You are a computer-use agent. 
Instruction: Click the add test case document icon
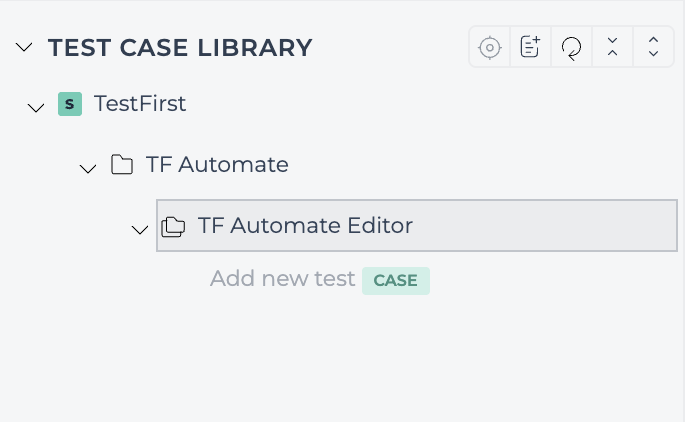530,47
